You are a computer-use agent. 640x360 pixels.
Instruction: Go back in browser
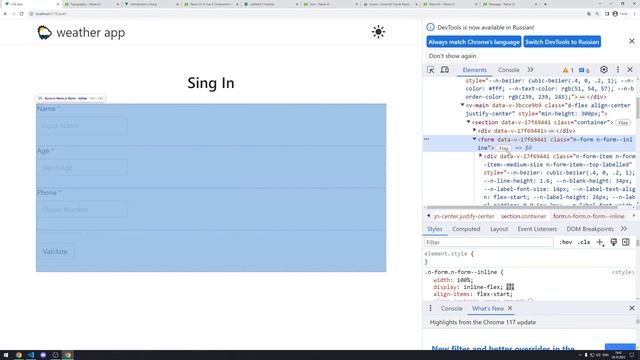pos(5,13)
